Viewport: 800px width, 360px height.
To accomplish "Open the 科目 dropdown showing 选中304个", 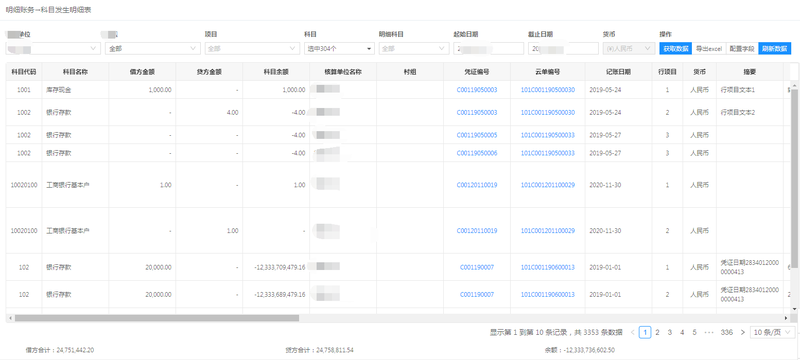I will (339, 48).
